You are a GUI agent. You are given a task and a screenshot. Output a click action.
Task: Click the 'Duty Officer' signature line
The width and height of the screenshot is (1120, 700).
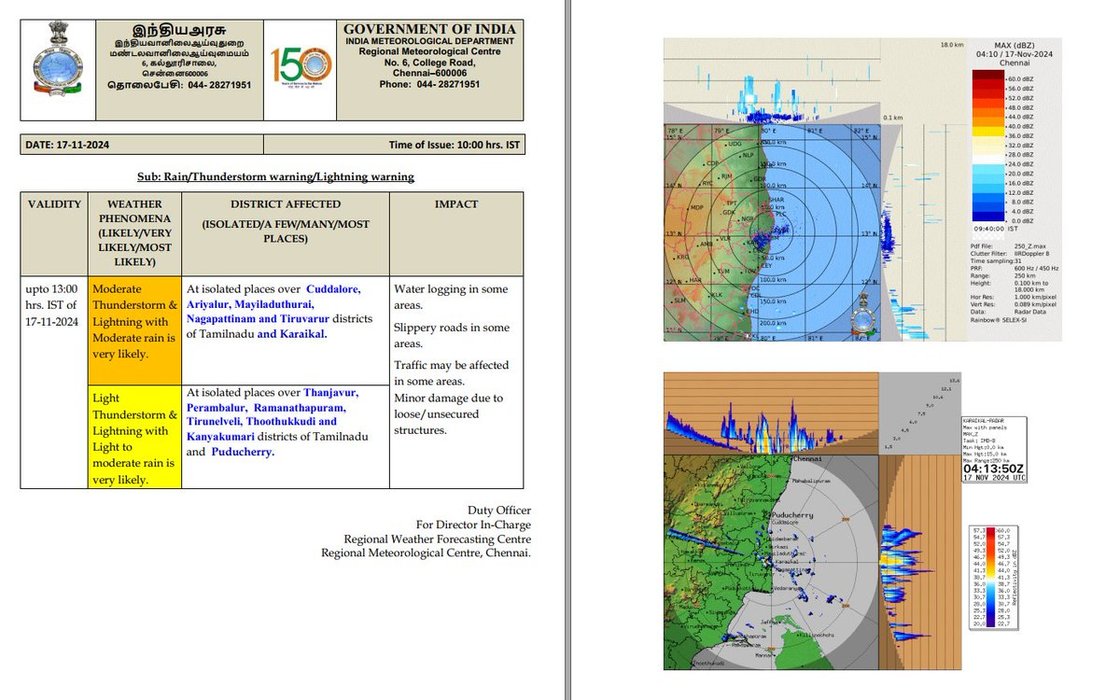(x=499, y=510)
